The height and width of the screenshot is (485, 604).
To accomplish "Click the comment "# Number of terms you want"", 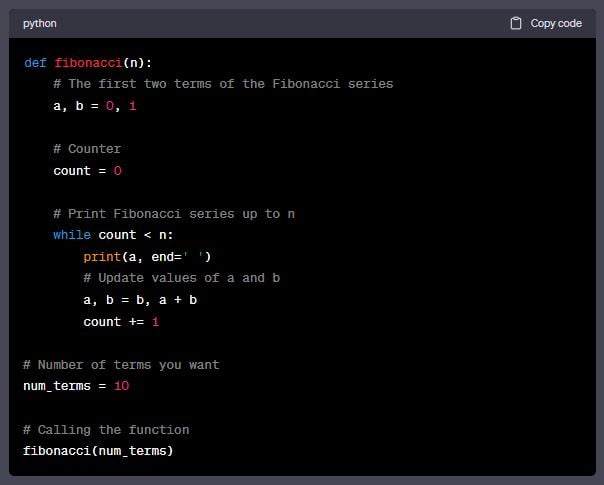I will 121,365.
